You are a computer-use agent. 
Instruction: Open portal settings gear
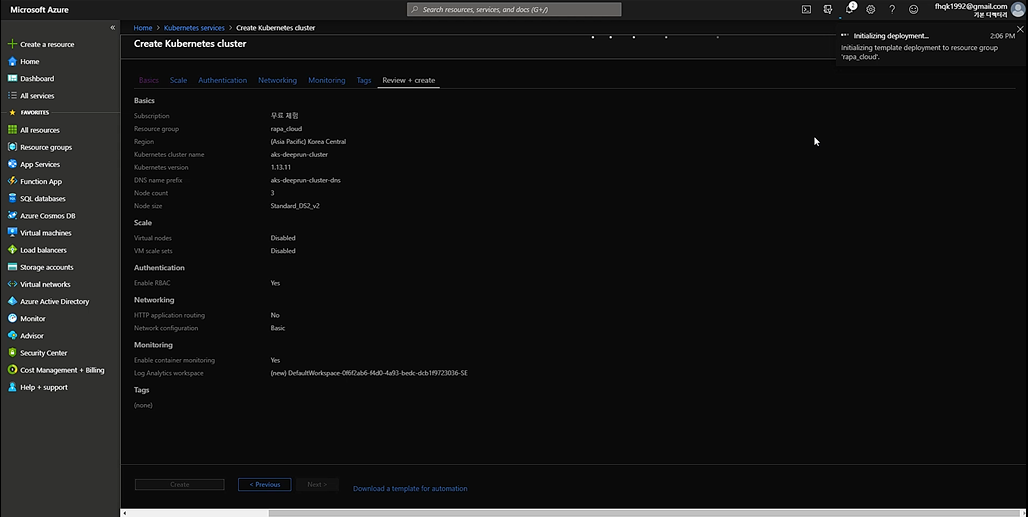click(x=871, y=9)
